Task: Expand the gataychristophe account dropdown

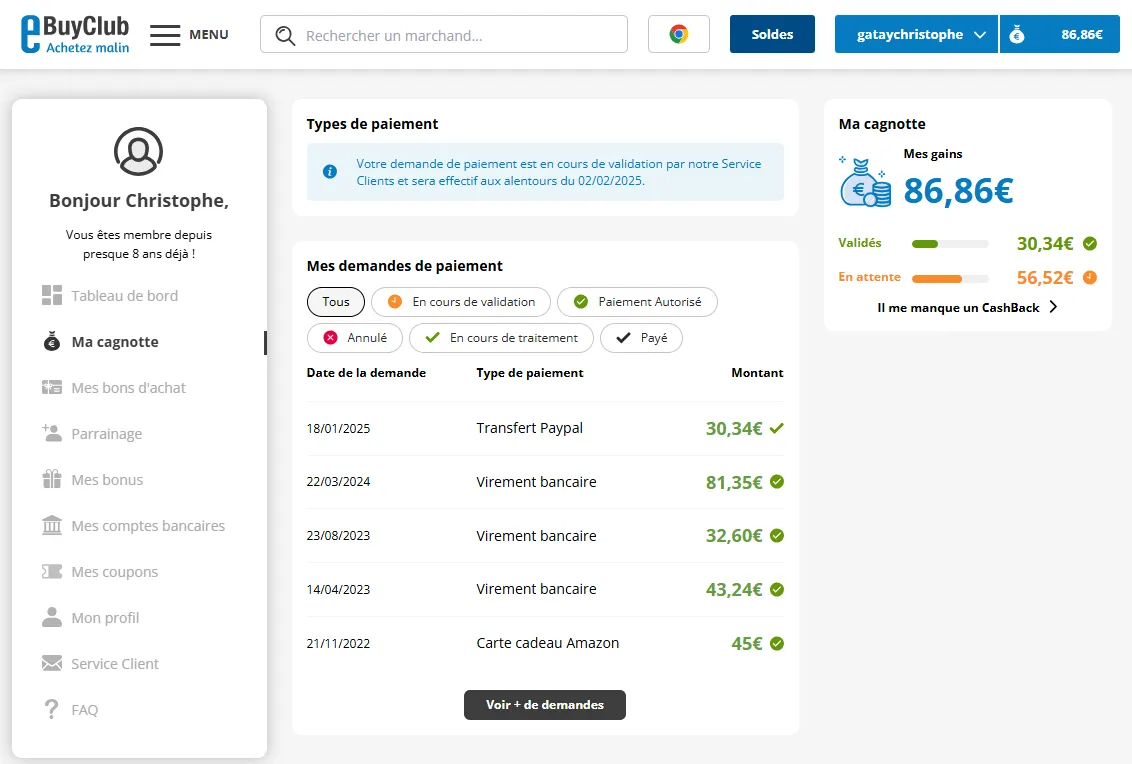Action: click(x=916, y=34)
